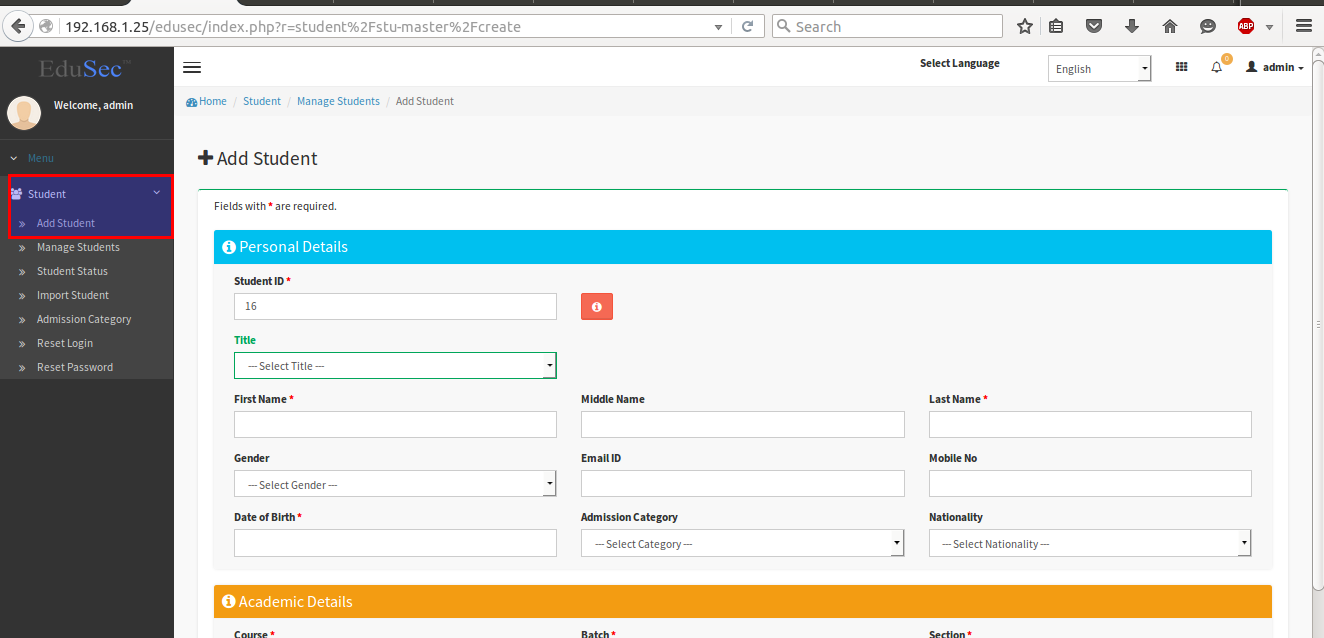This screenshot has height=638, width=1324.
Task: Open the Firefox hamburger menu
Action: (x=1303, y=27)
